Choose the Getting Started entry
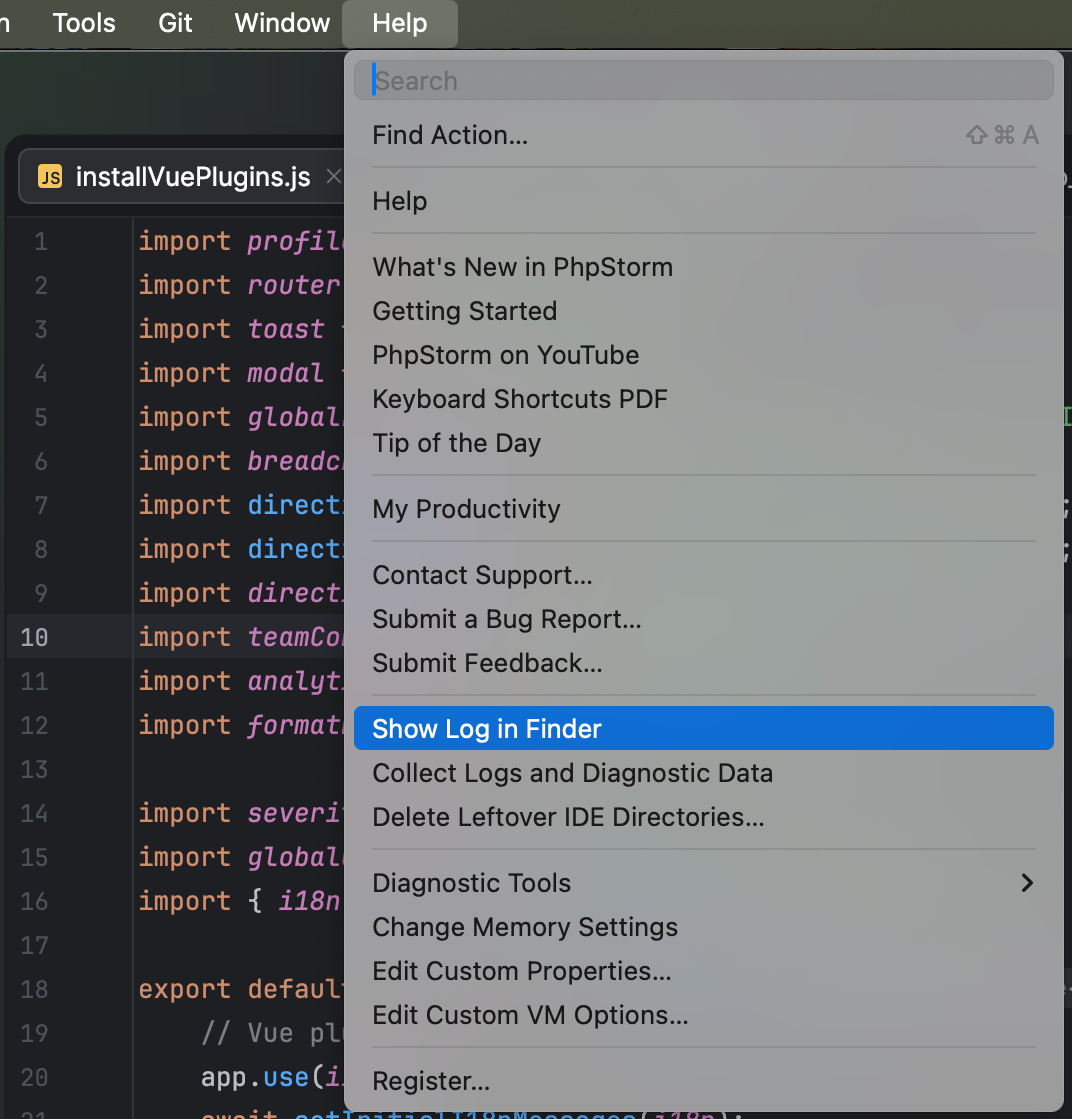The height and width of the screenshot is (1119, 1072). click(464, 311)
